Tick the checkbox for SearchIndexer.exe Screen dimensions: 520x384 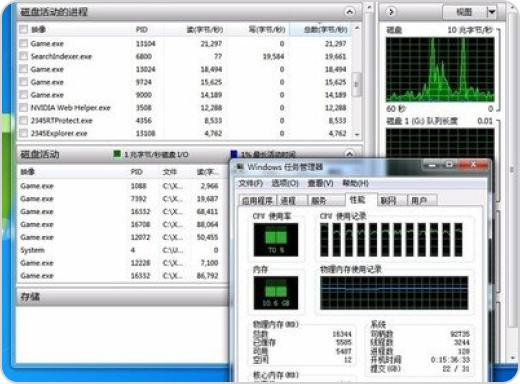coord(23,56)
